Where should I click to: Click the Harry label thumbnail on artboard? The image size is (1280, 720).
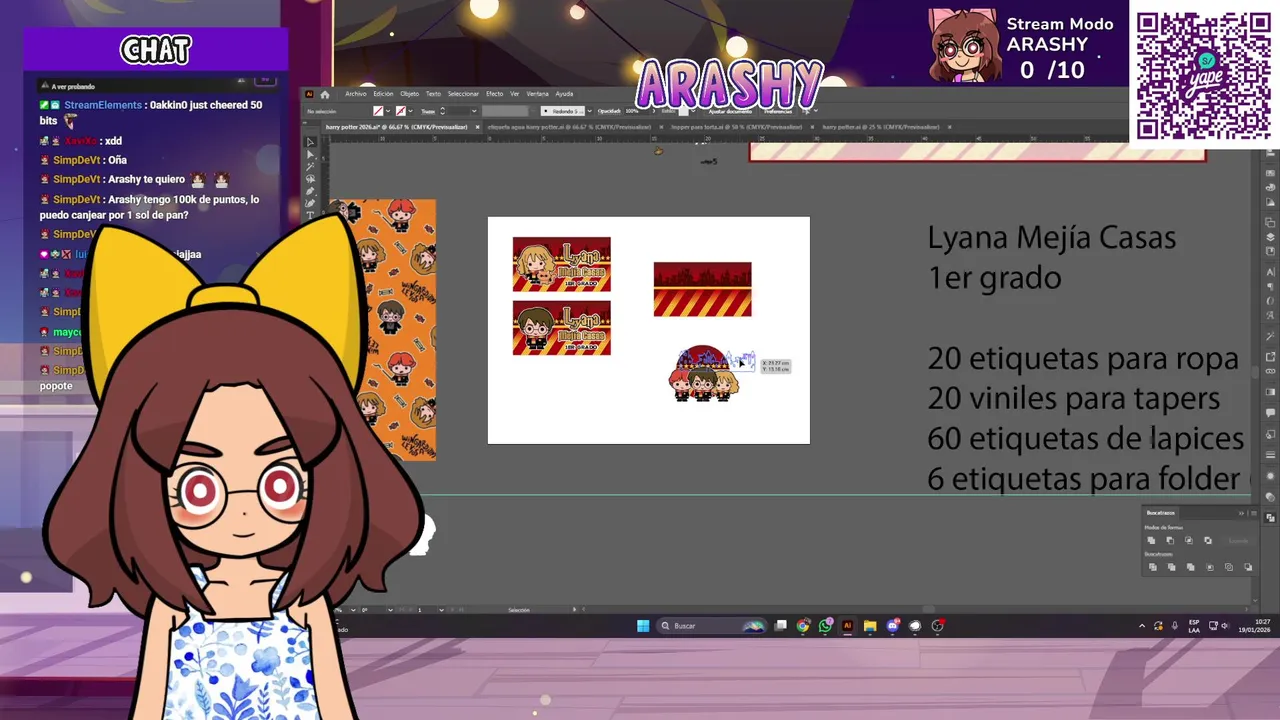click(x=561, y=328)
